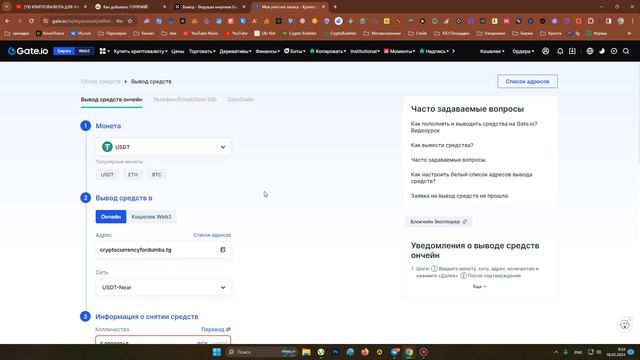The height and width of the screenshot is (360, 640).
Task: Click the browser URL address bar
Action: click(87, 21)
